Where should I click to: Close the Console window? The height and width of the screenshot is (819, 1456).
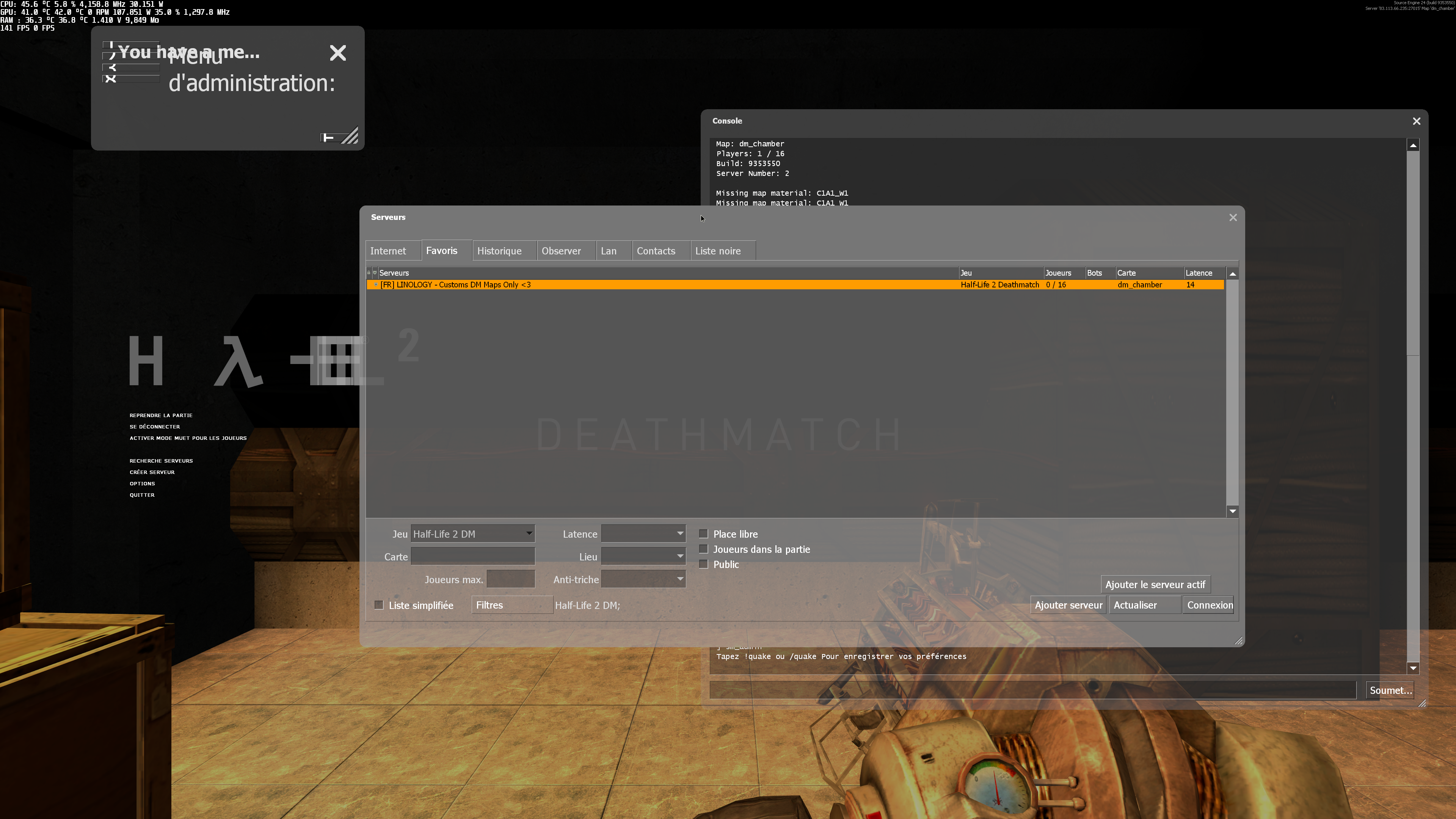1417,121
